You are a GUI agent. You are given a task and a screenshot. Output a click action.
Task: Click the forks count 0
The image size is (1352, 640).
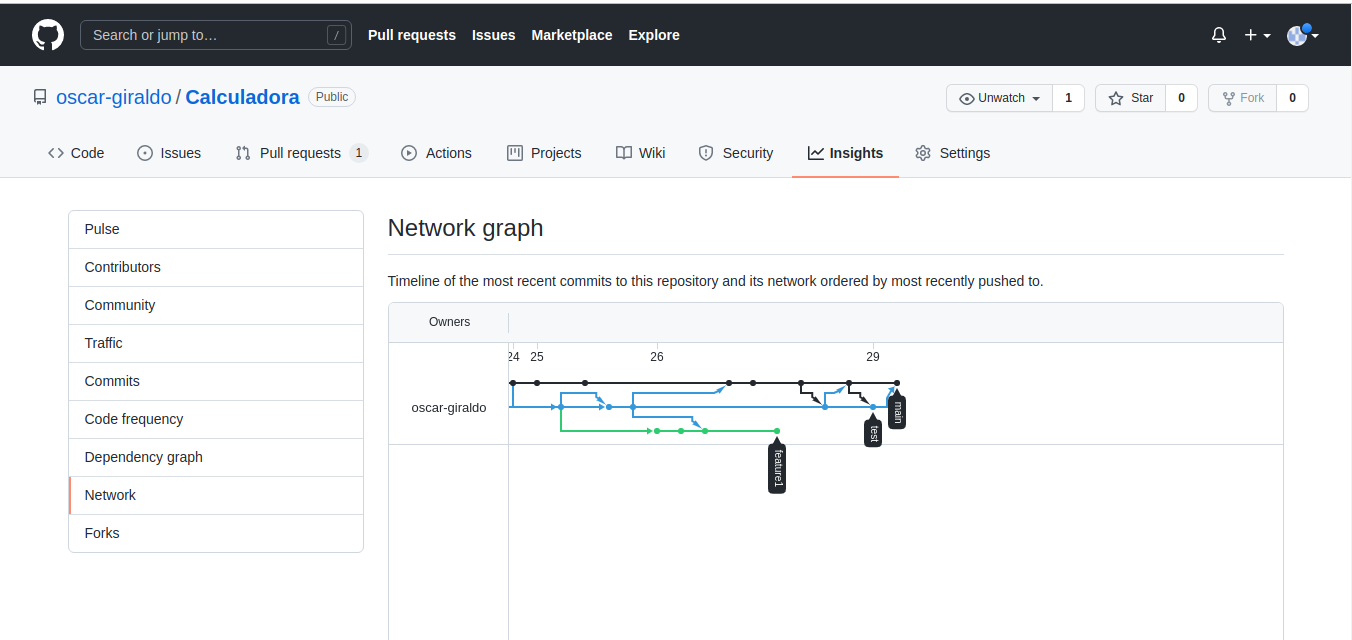(x=1293, y=98)
